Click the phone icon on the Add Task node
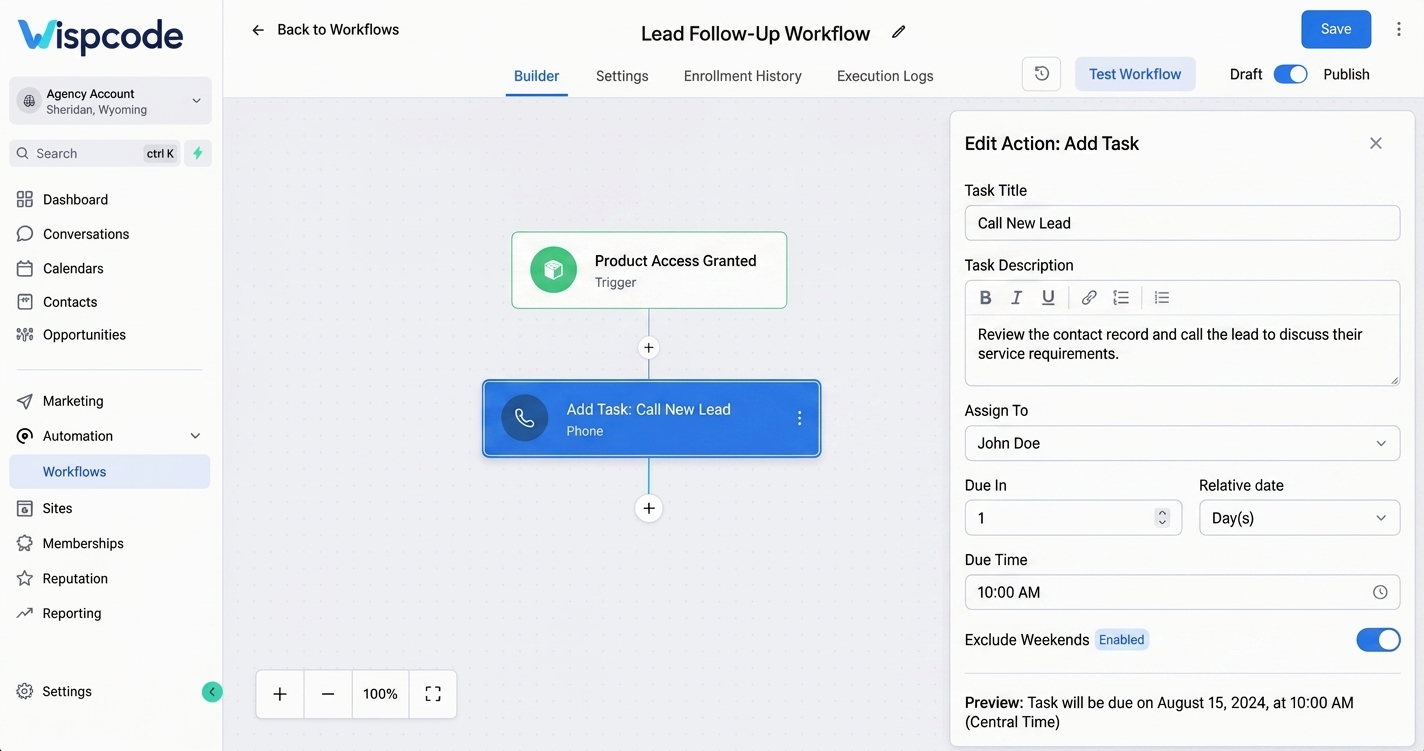Viewport: 1424px width, 751px height. click(x=524, y=418)
